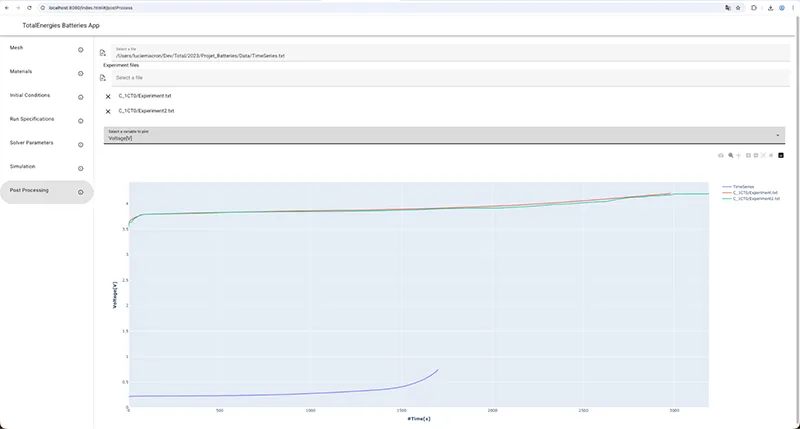The width and height of the screenshot is (800, 429).
Task: Click the C_1CT0/Experiment2.txt file name
Action: [146, 111]
